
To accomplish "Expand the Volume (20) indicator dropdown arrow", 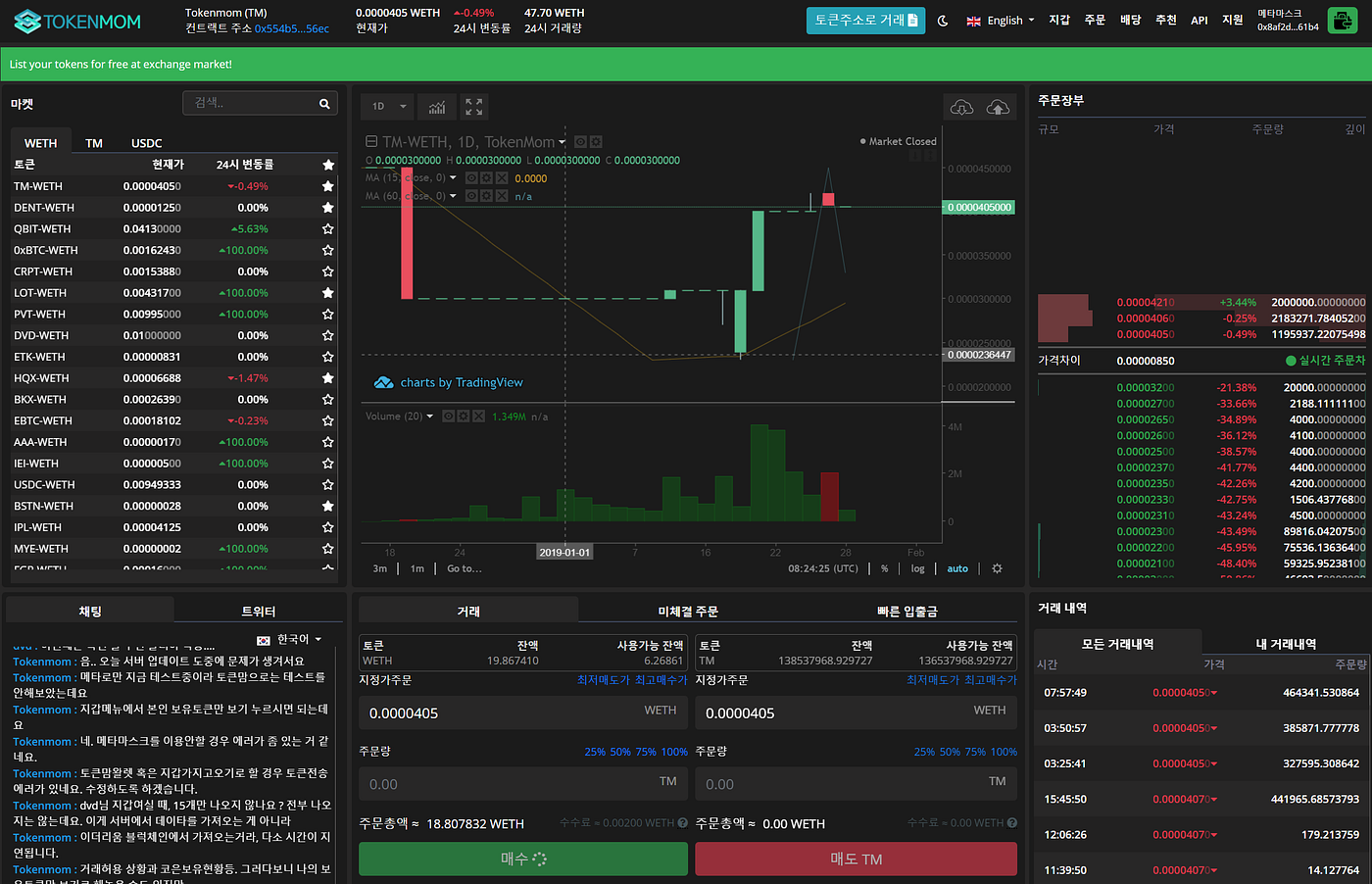I will point(430,417).
